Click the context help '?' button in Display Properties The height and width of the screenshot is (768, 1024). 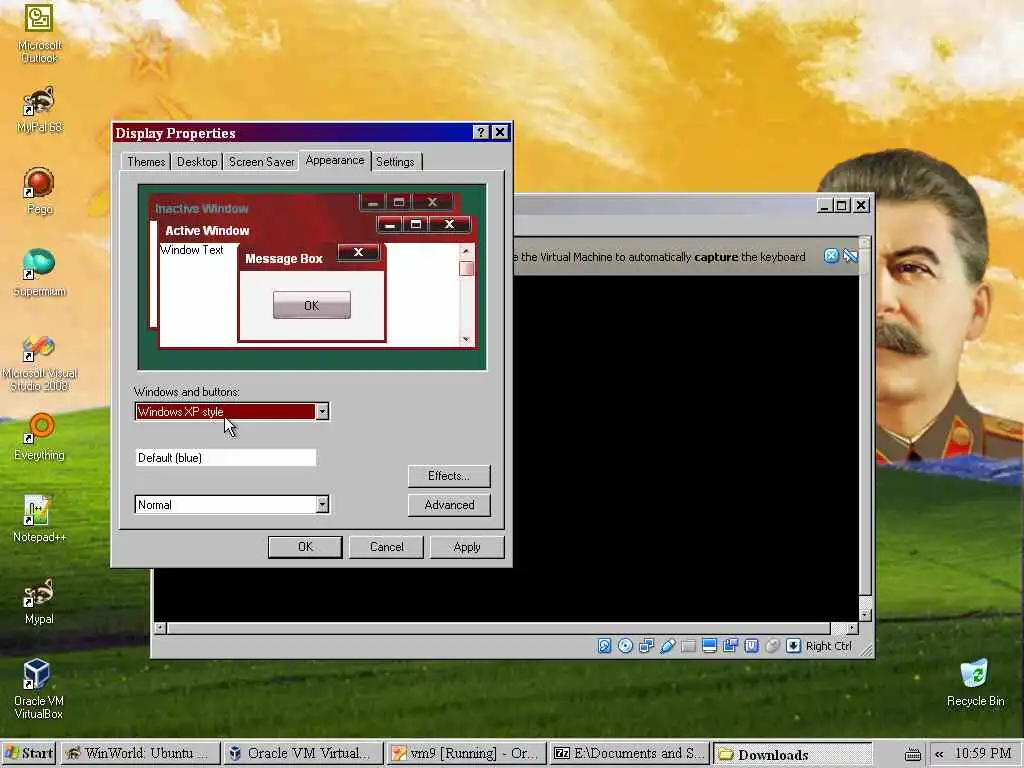click(x=481, y=132)
